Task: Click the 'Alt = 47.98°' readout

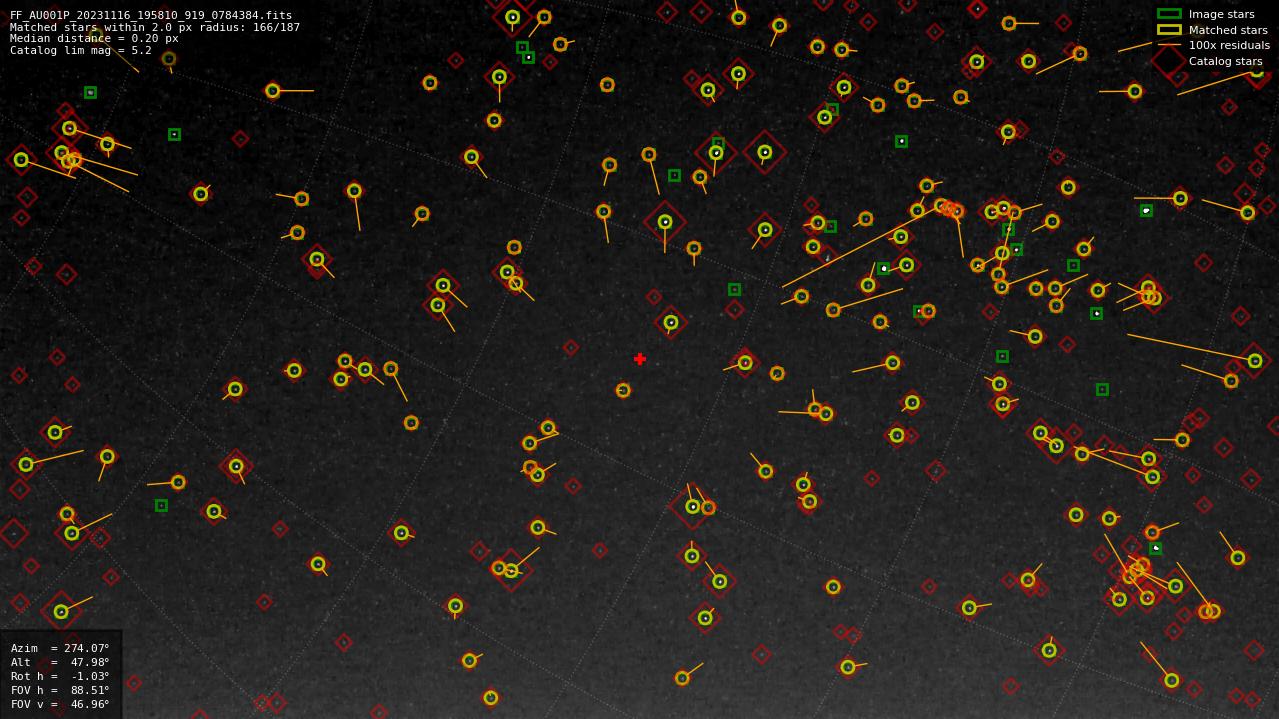Action: click(x=60, y=662)
